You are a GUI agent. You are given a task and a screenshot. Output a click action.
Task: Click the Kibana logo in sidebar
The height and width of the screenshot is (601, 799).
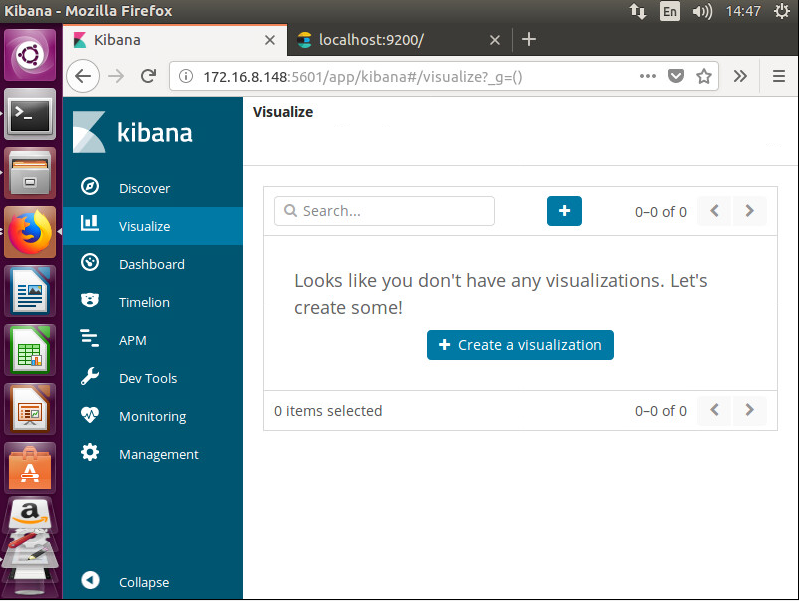coord(132,132)
